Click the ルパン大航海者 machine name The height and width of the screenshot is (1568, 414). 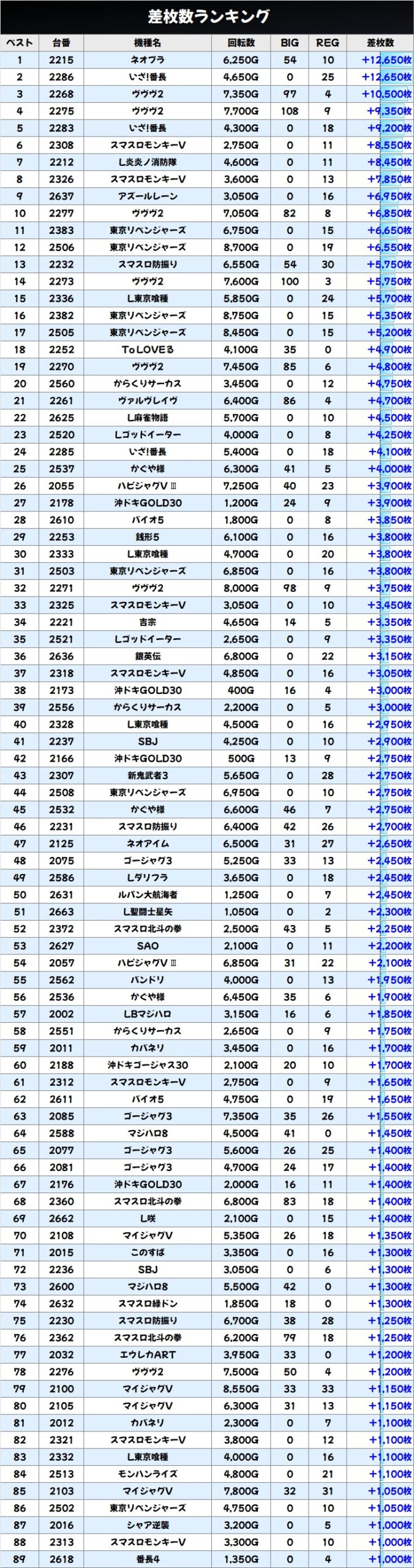[148, 895]
